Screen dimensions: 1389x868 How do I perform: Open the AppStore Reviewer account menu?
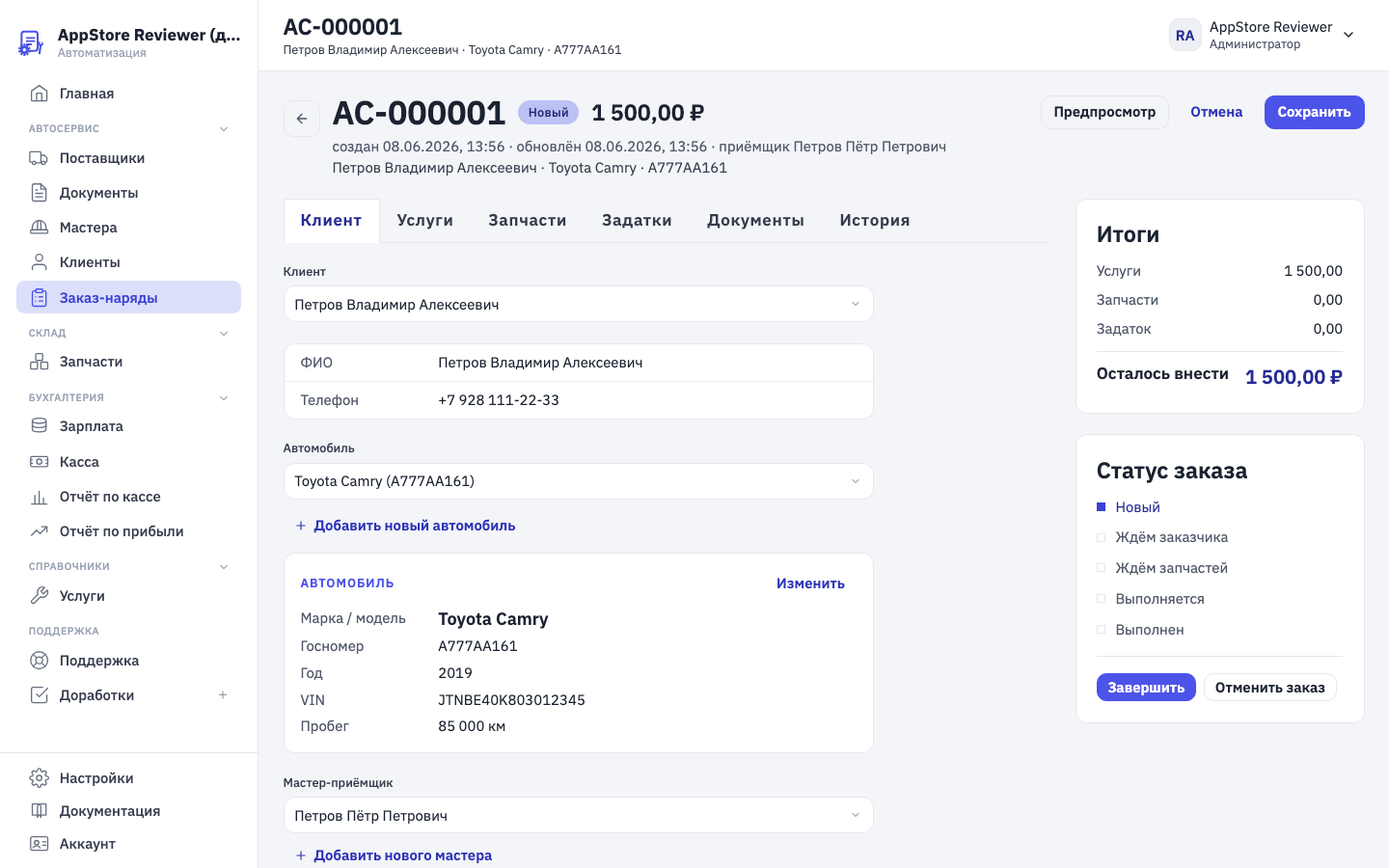point(1263,35)
